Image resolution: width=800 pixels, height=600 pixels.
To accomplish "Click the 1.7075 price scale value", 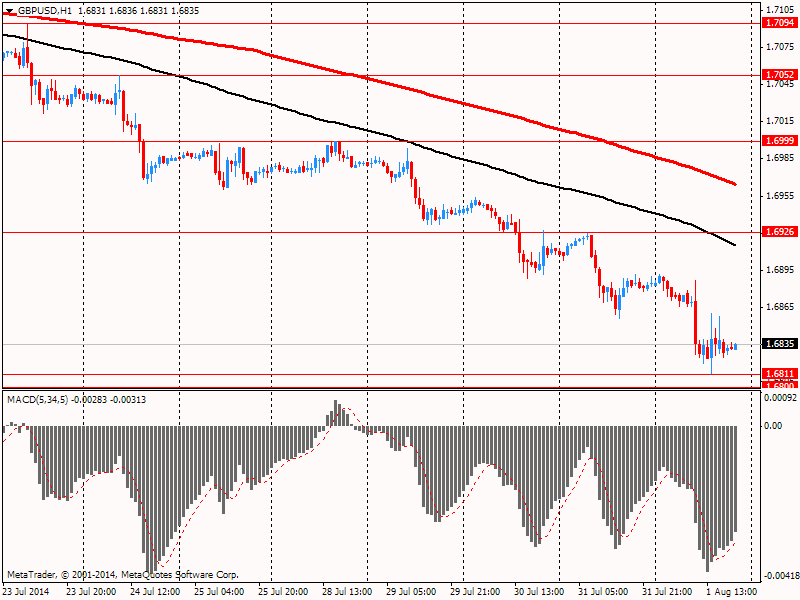I will [781, 47].
